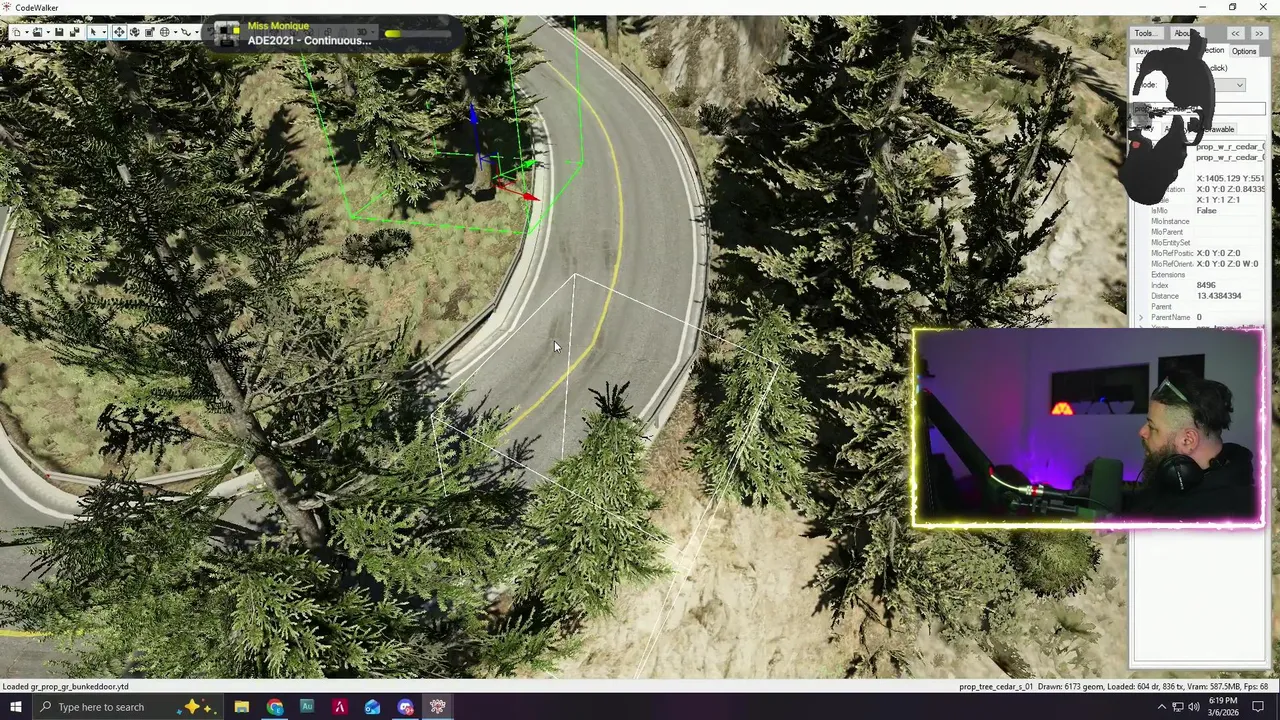The height and width of the screenshot is (720, 1280).
Task: Open Adobe Acrobat from the taskbar
Action: point(340,707)
